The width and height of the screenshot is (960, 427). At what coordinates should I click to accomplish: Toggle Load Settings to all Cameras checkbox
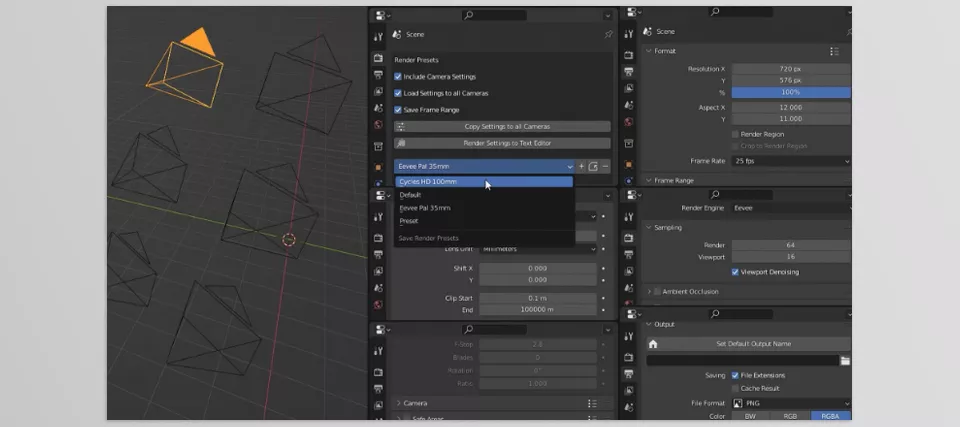click(x=398, y=93)
